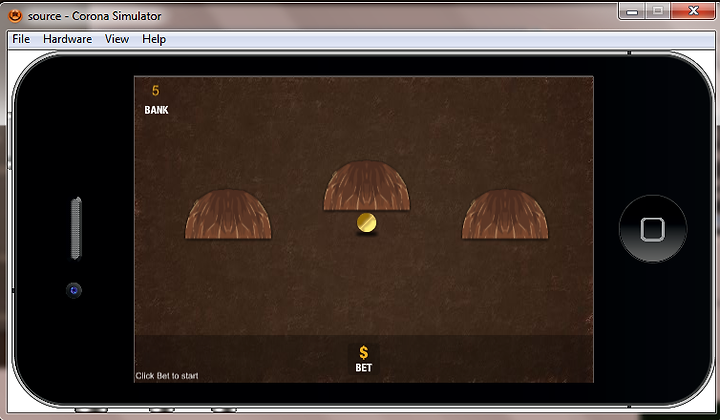Image resolution: width=720 pixels, height=420 pixels.
Task: Maximize the Corona Simulator window
Action: tap(658, 11)
